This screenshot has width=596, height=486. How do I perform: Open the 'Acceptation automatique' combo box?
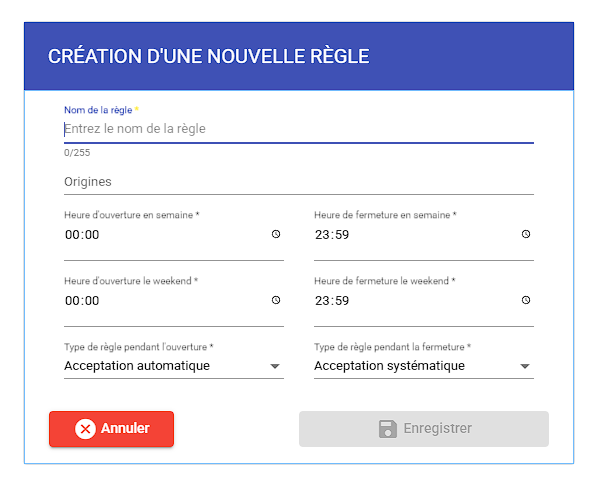174,366
